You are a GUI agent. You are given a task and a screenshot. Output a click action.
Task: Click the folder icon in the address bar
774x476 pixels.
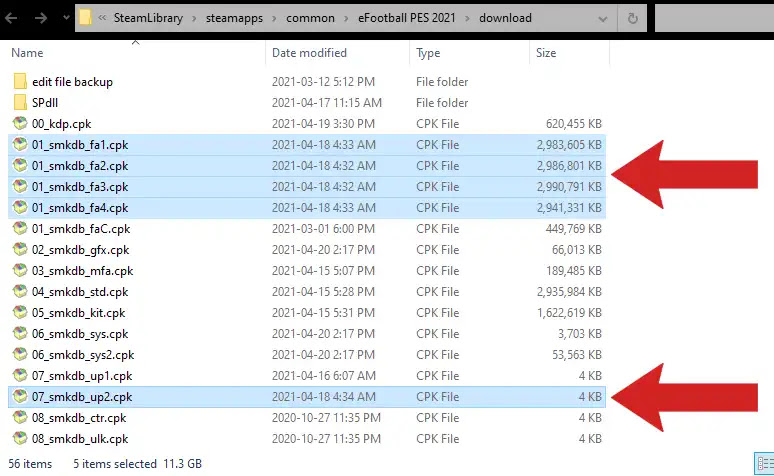[x=85, y=18]
